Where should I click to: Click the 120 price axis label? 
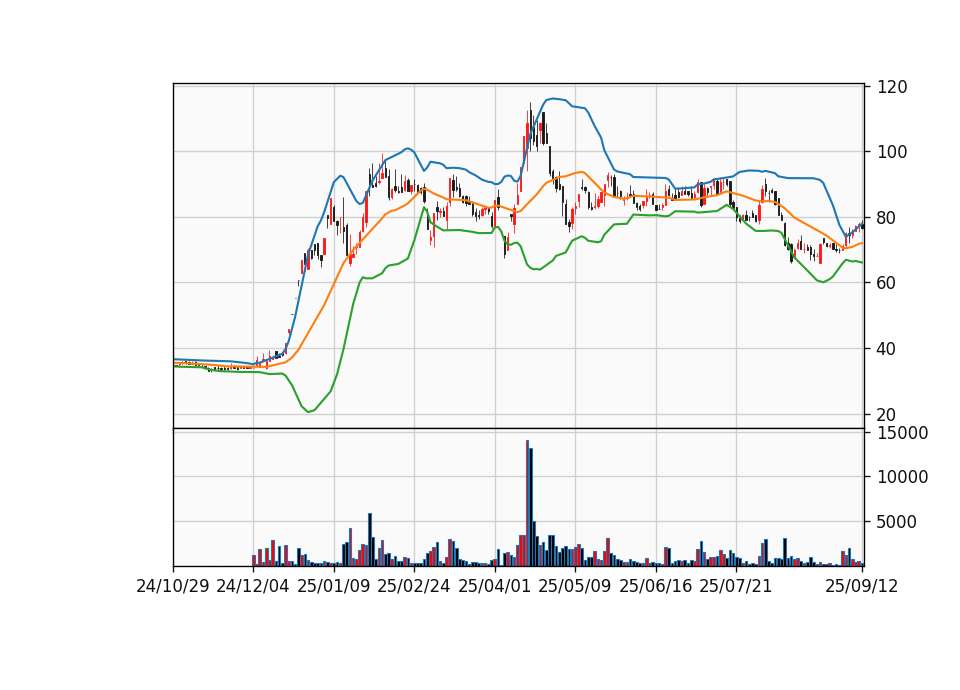click(892, 87)
